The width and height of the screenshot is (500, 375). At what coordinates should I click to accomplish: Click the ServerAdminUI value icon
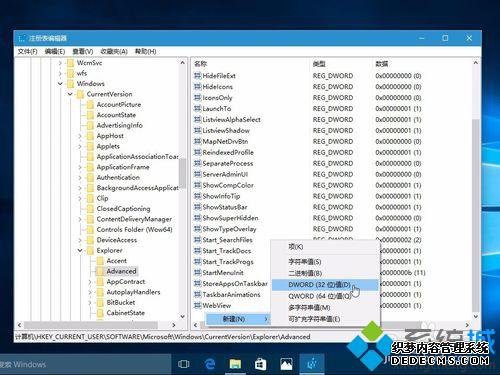198,174
